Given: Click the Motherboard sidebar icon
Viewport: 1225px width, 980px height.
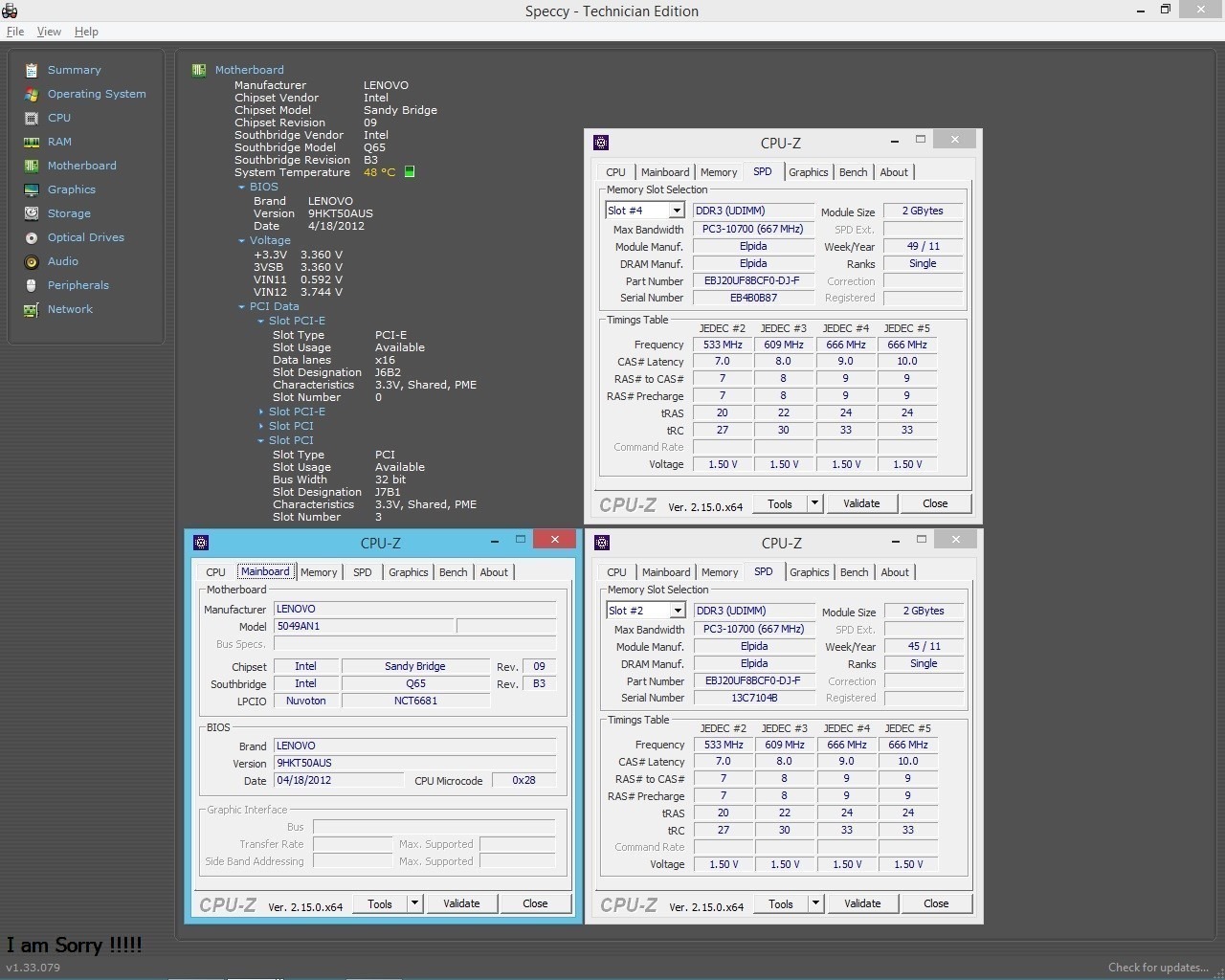Looking at the screenshot, I should (32, 166).
